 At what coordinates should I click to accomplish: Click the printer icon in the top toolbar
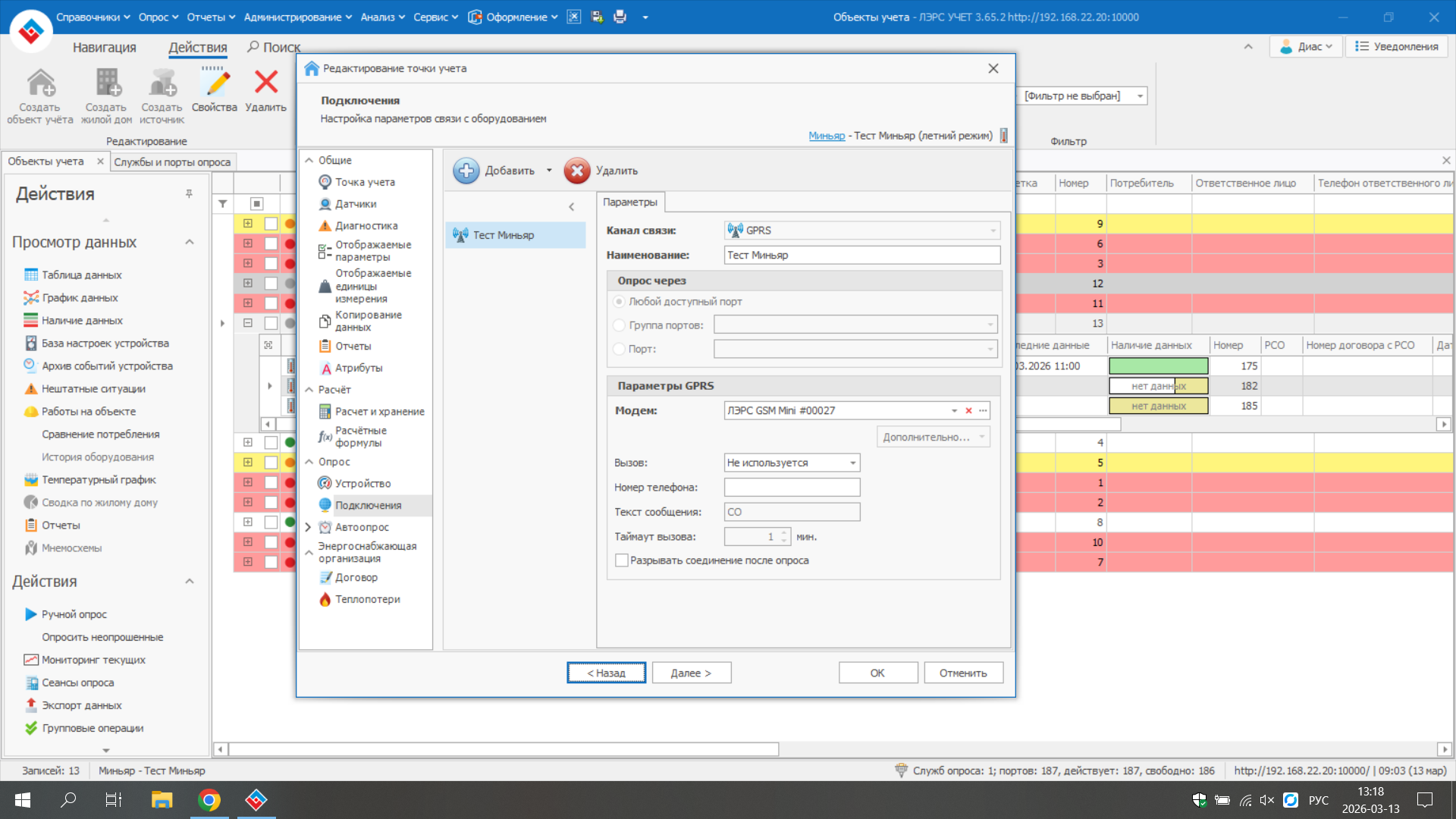[620, 17]
